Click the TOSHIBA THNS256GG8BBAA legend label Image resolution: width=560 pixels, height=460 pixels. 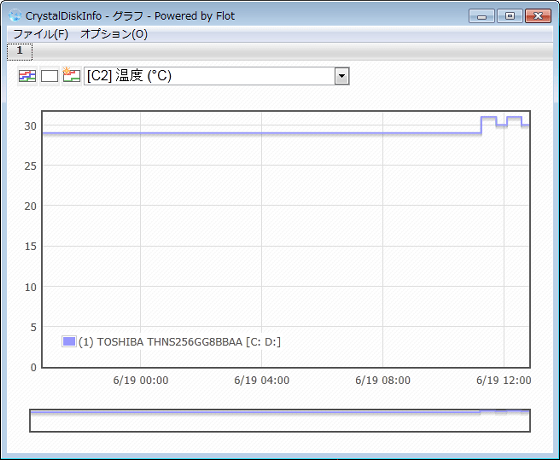point(179,342)
